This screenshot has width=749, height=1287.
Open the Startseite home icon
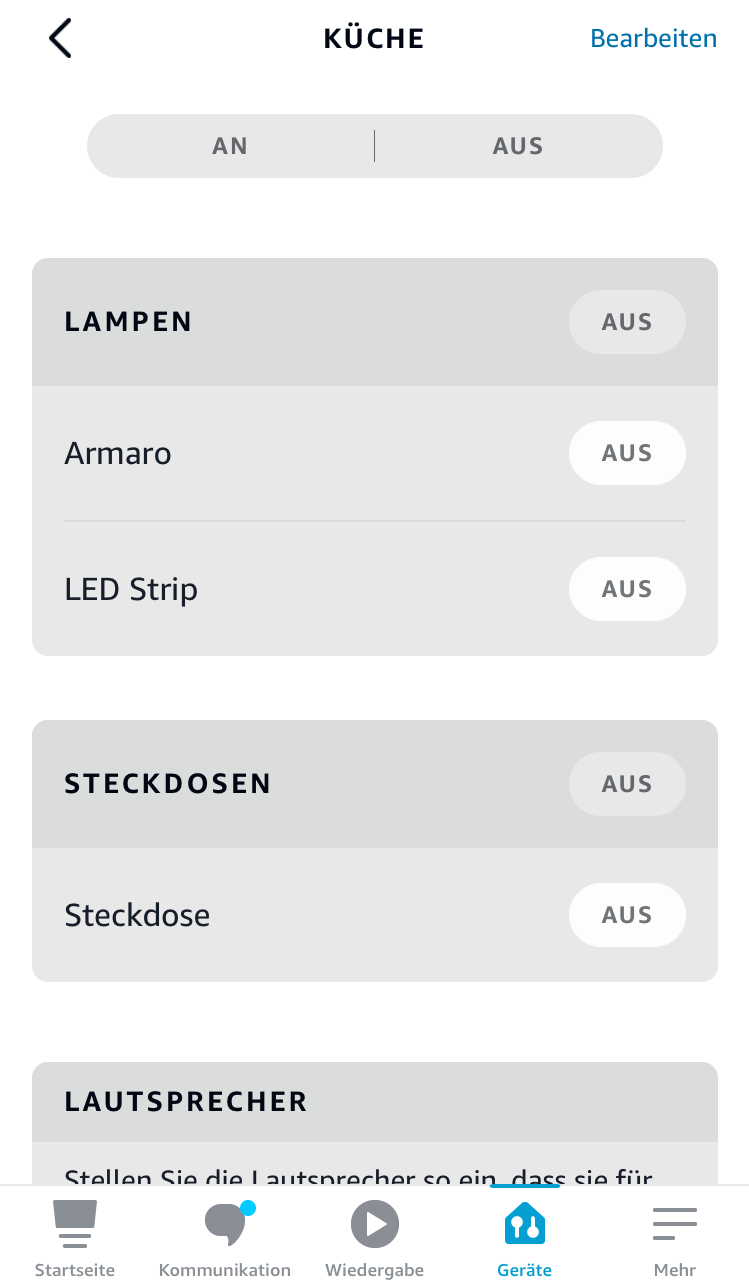[x=75, y=1224]
